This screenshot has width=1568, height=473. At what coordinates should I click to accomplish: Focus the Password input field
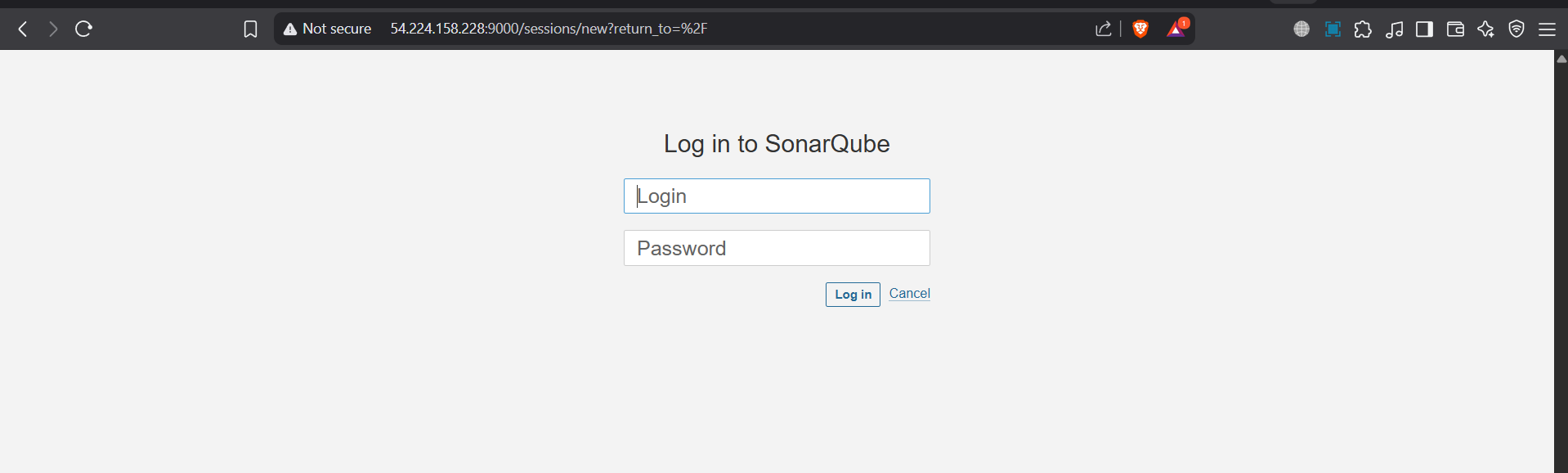pyautogui.click(x=777, y=248)
